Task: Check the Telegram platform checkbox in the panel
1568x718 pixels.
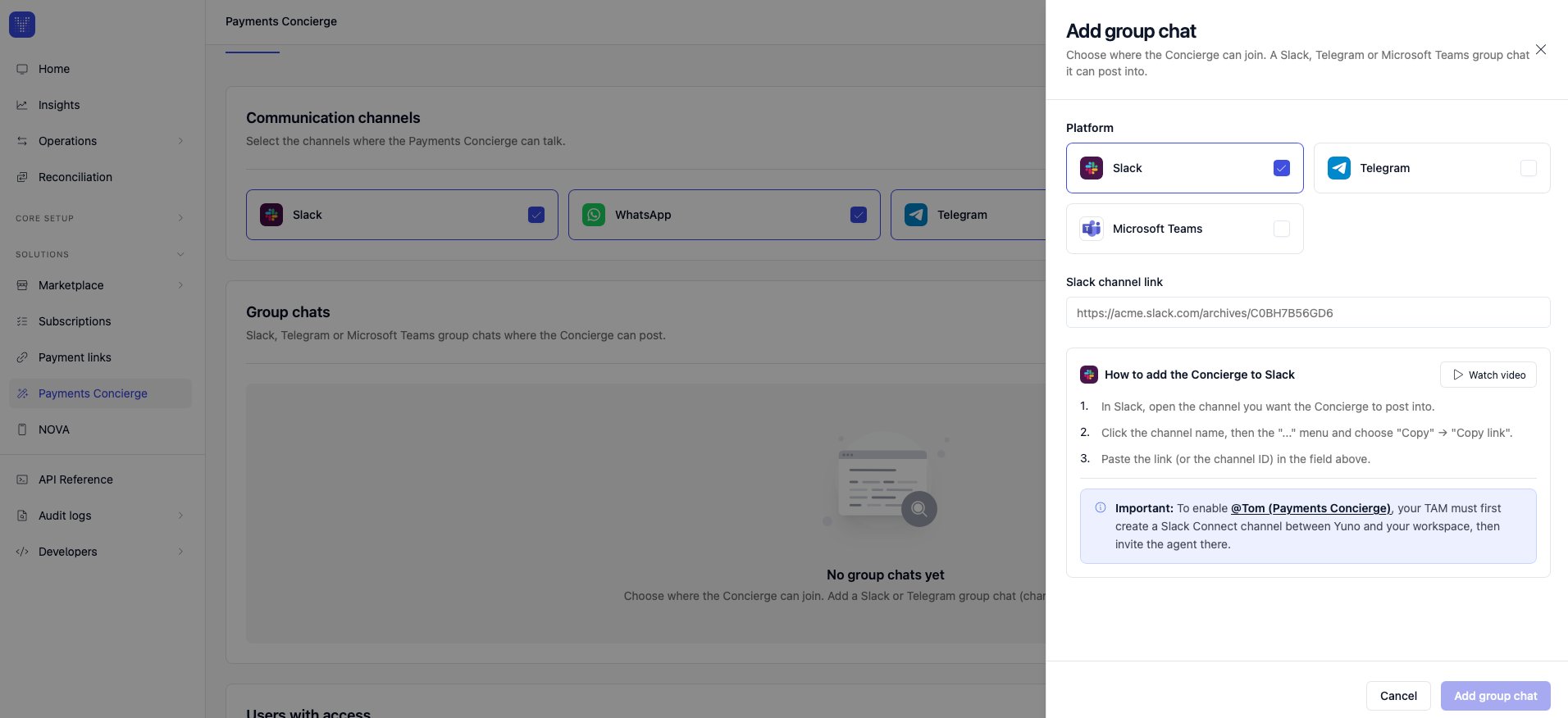Action: coord(1529,168)
